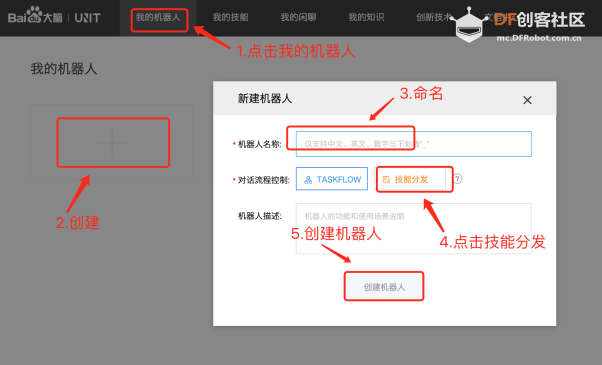Select the 技能分发 option
The image size is (602, 365).
410,179
